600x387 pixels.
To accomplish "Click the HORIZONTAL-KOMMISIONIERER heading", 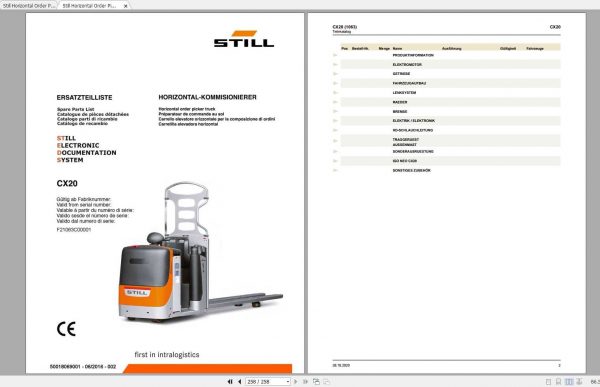I will pos(207,97).
